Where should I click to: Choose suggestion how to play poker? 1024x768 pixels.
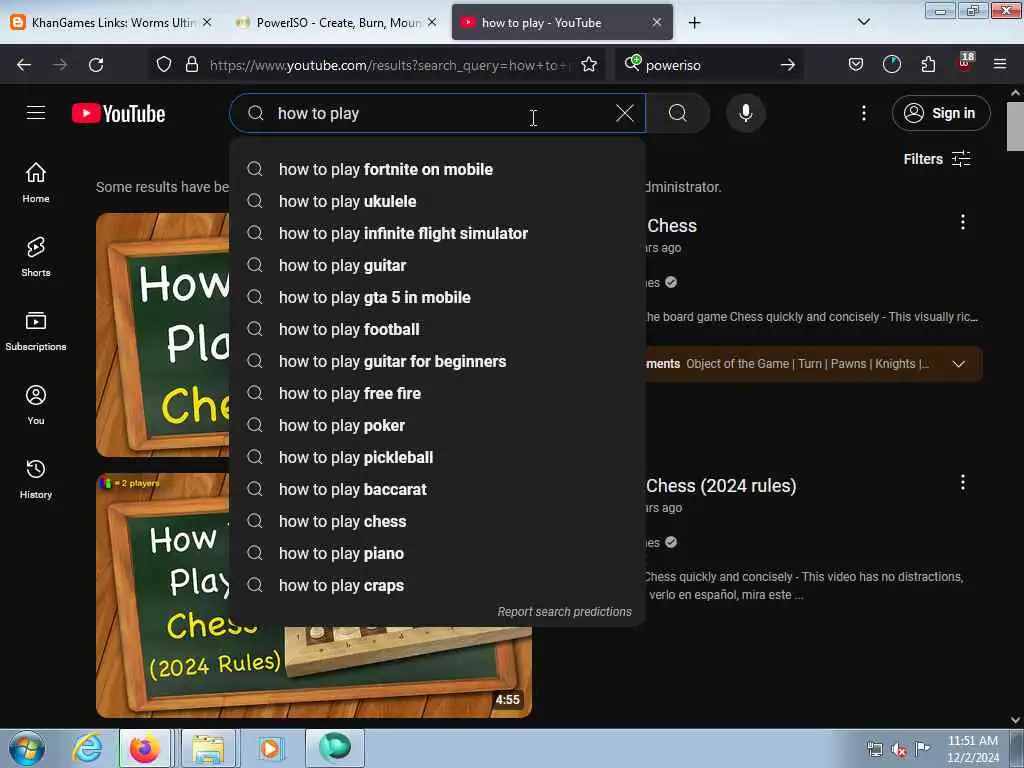(438, 425)
